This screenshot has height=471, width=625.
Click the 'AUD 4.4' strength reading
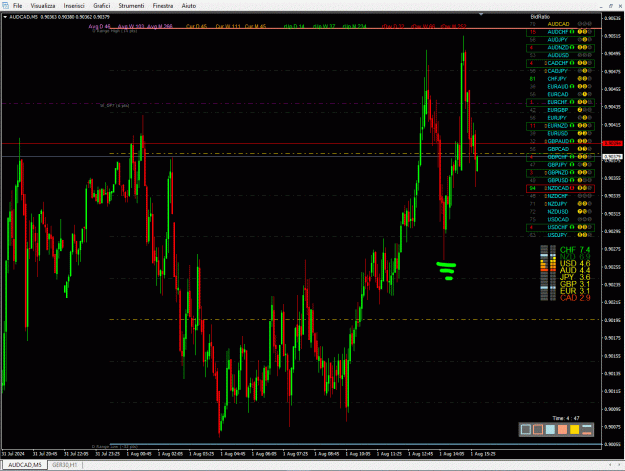[x=575, y=270]
